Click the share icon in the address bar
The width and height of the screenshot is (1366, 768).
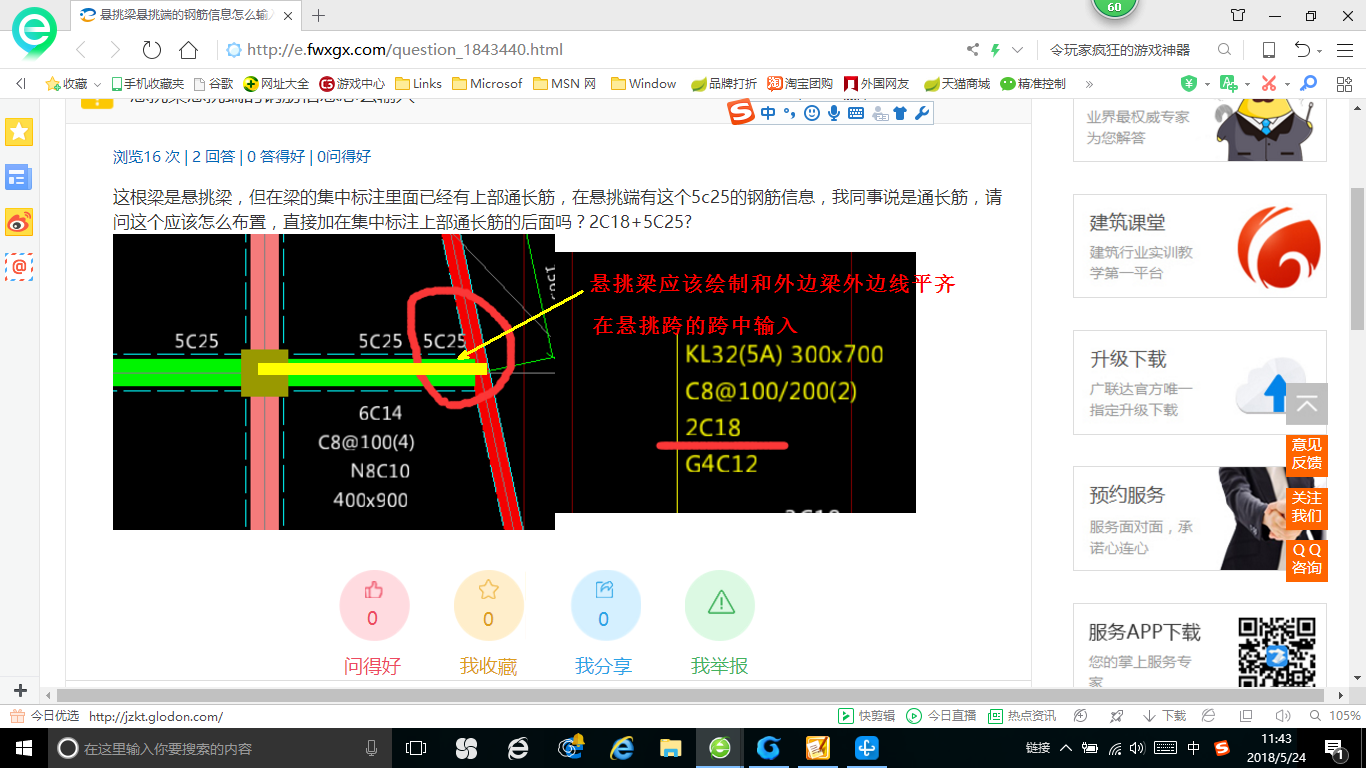[x=973, y=50]
